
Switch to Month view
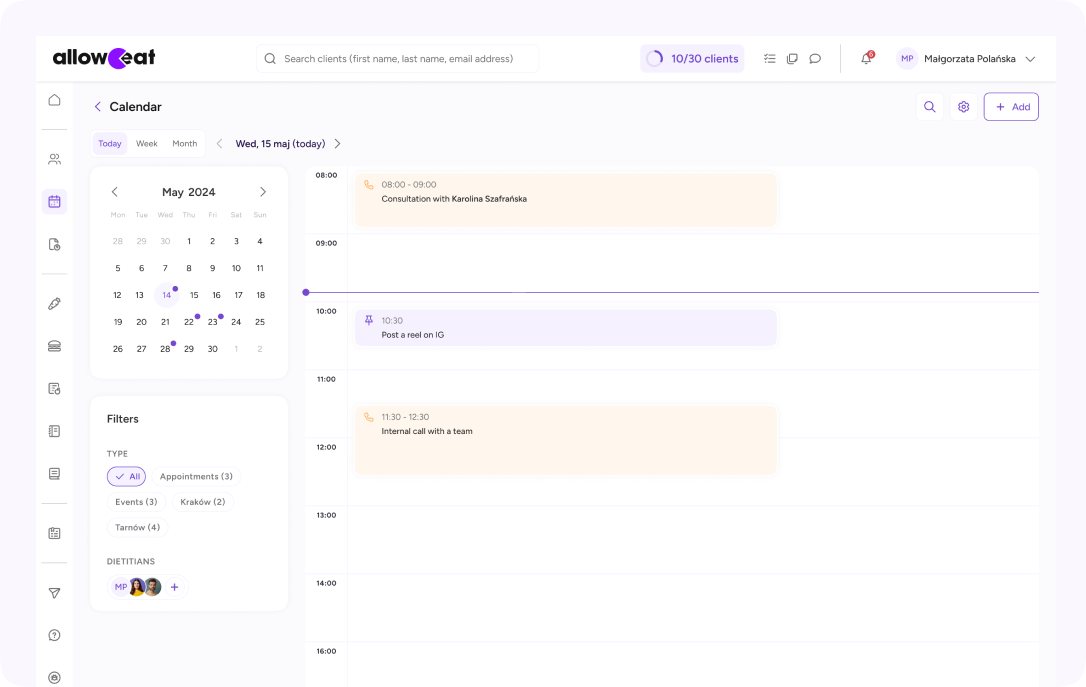(184, 143)
